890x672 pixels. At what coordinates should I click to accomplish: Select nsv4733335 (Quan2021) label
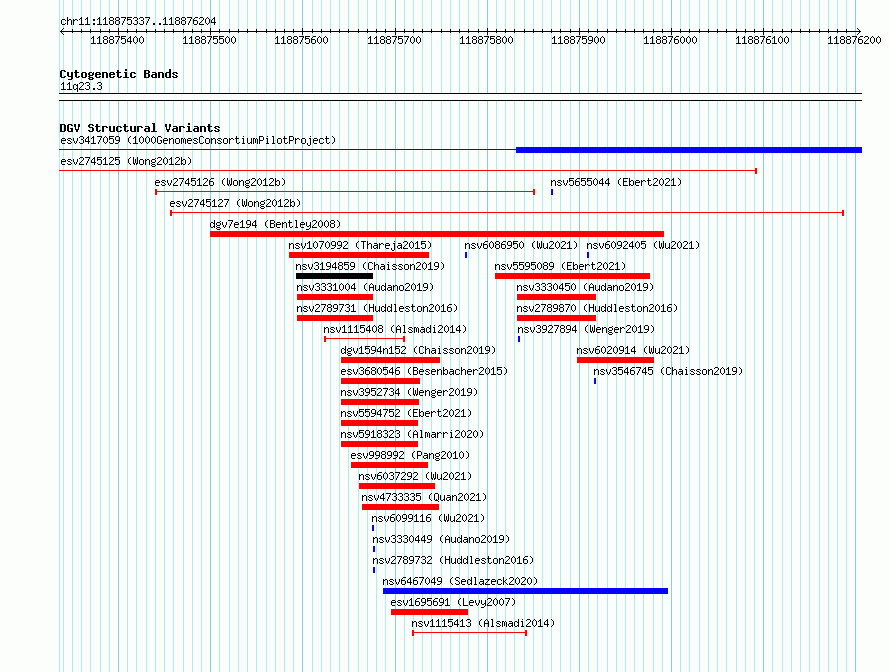pos(424,497)
